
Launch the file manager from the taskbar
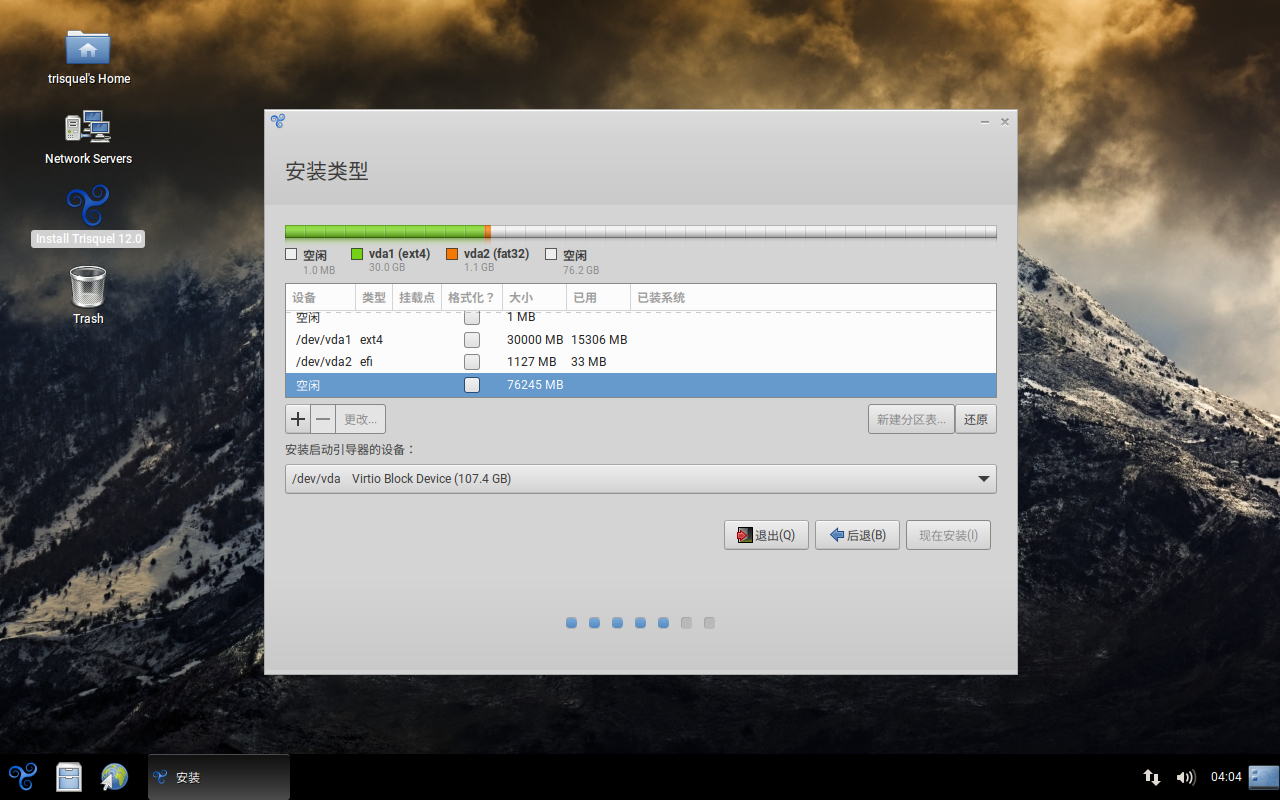[x=69, y=777]
